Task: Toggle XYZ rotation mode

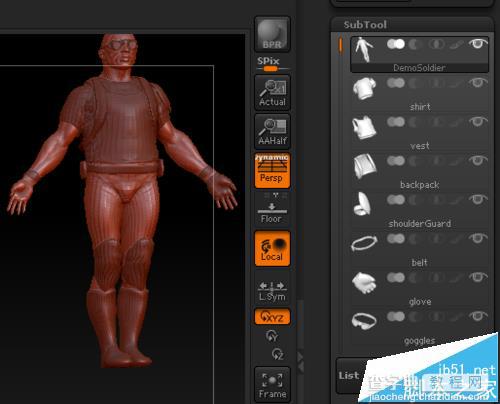Action: (x=272, y=317)
